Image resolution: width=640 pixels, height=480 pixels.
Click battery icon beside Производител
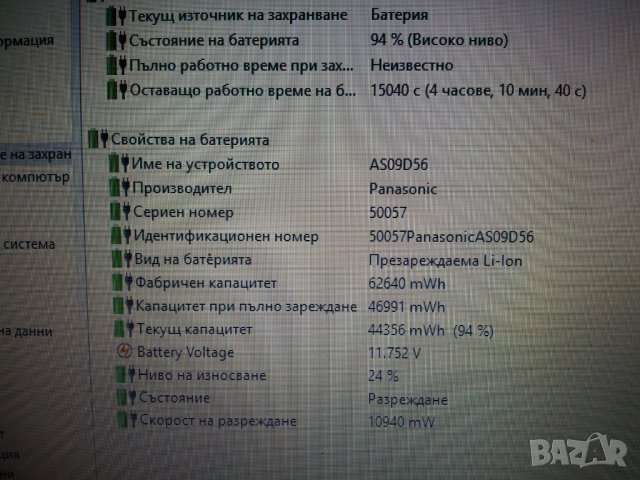[120, 187]
